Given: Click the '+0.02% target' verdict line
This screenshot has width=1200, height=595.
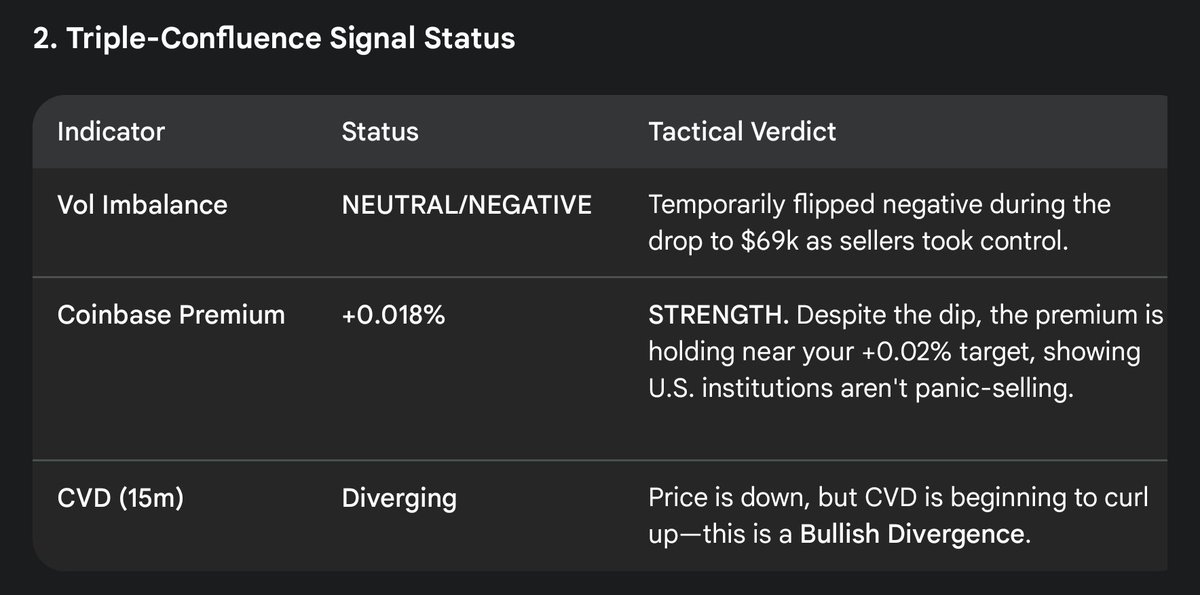Looking at the screenshot, I should [x=894, y=352].
